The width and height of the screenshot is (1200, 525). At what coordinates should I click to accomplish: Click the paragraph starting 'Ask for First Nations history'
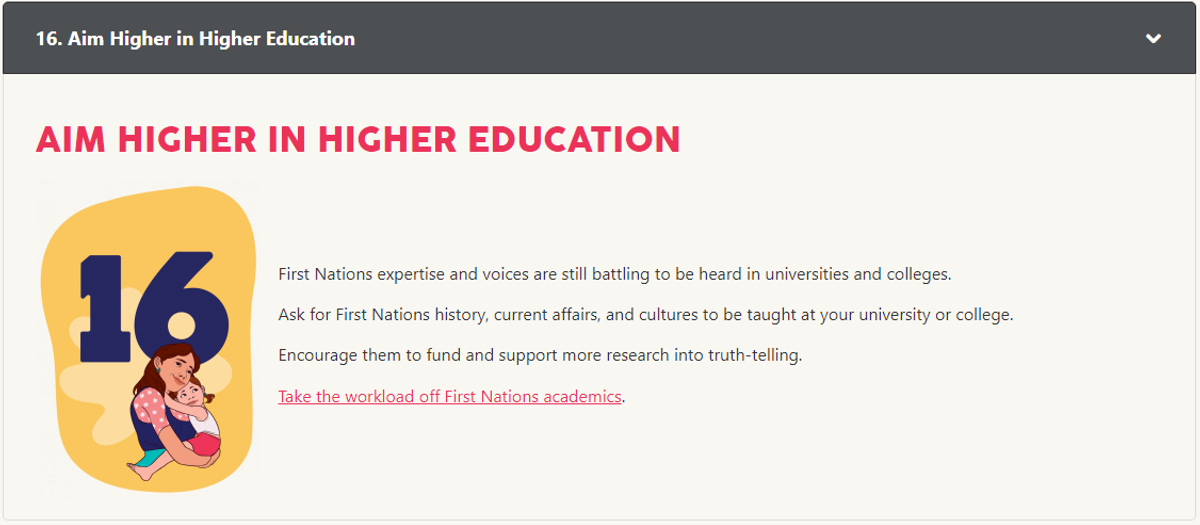click(x=646, y=315)
